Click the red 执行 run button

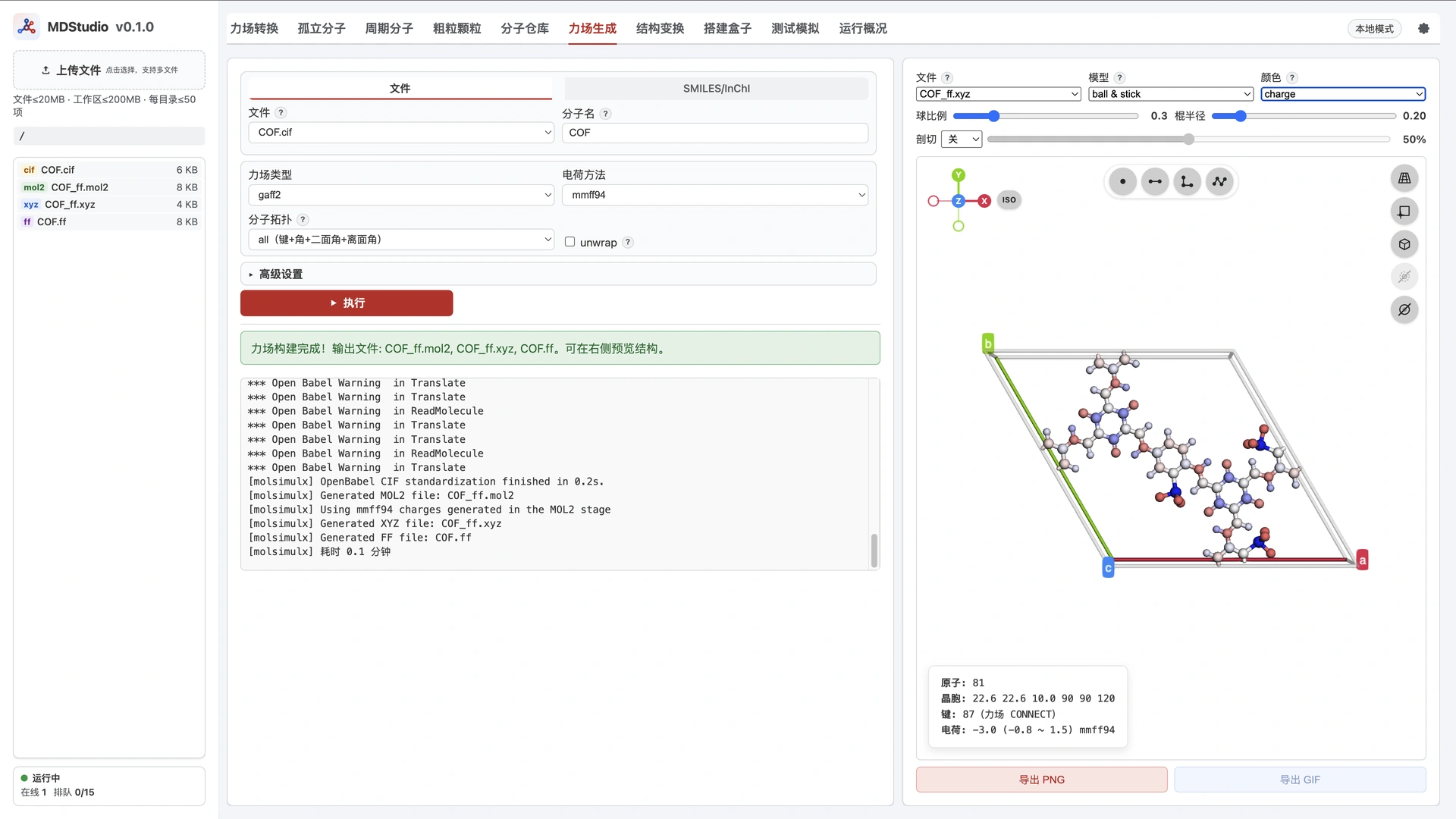click(347, 303)
